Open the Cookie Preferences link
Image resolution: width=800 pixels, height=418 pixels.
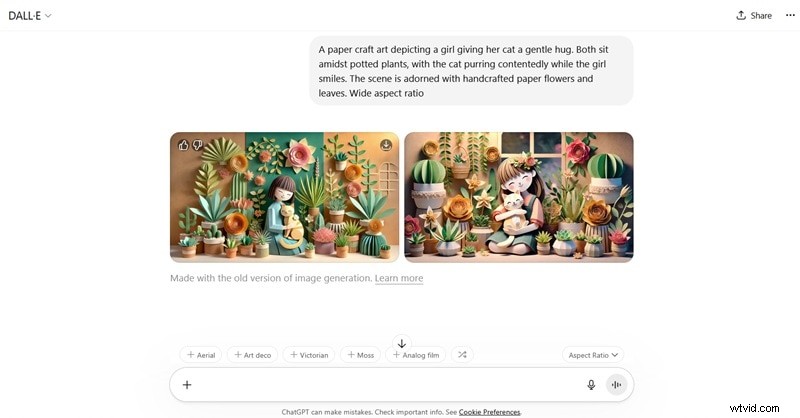point(489,412)
